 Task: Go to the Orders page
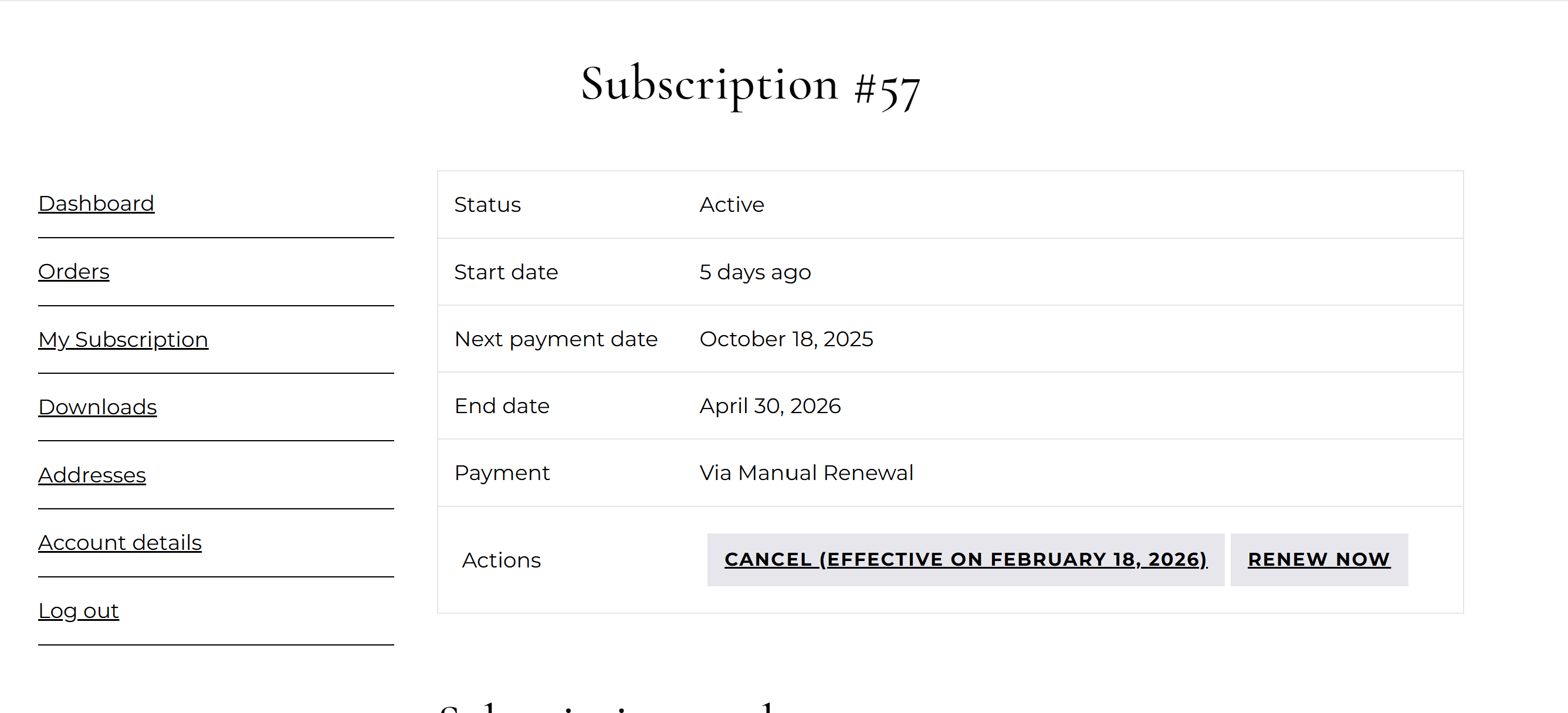click(74, 272)
